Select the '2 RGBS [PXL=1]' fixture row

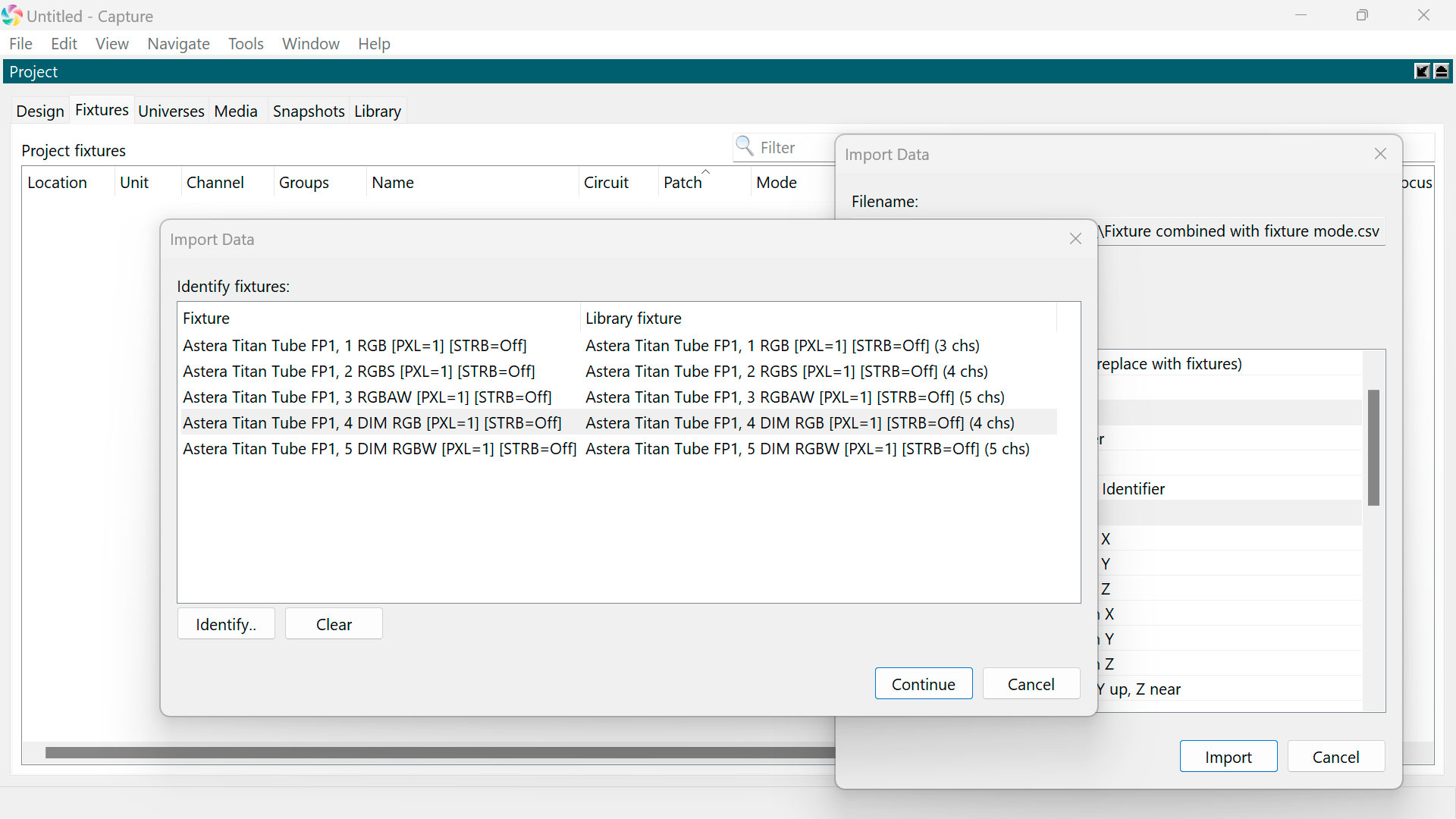(359, 372)
